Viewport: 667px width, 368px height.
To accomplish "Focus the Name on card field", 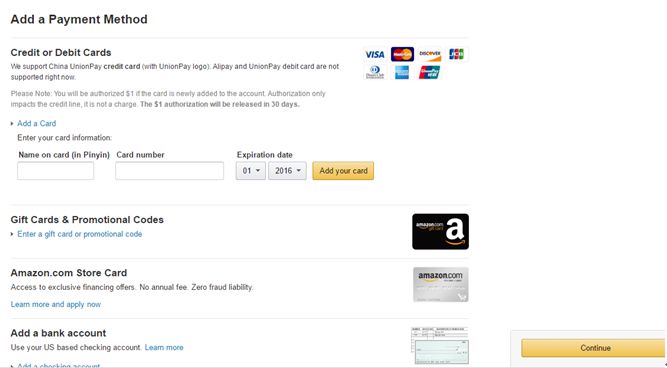I will point(56,171).
